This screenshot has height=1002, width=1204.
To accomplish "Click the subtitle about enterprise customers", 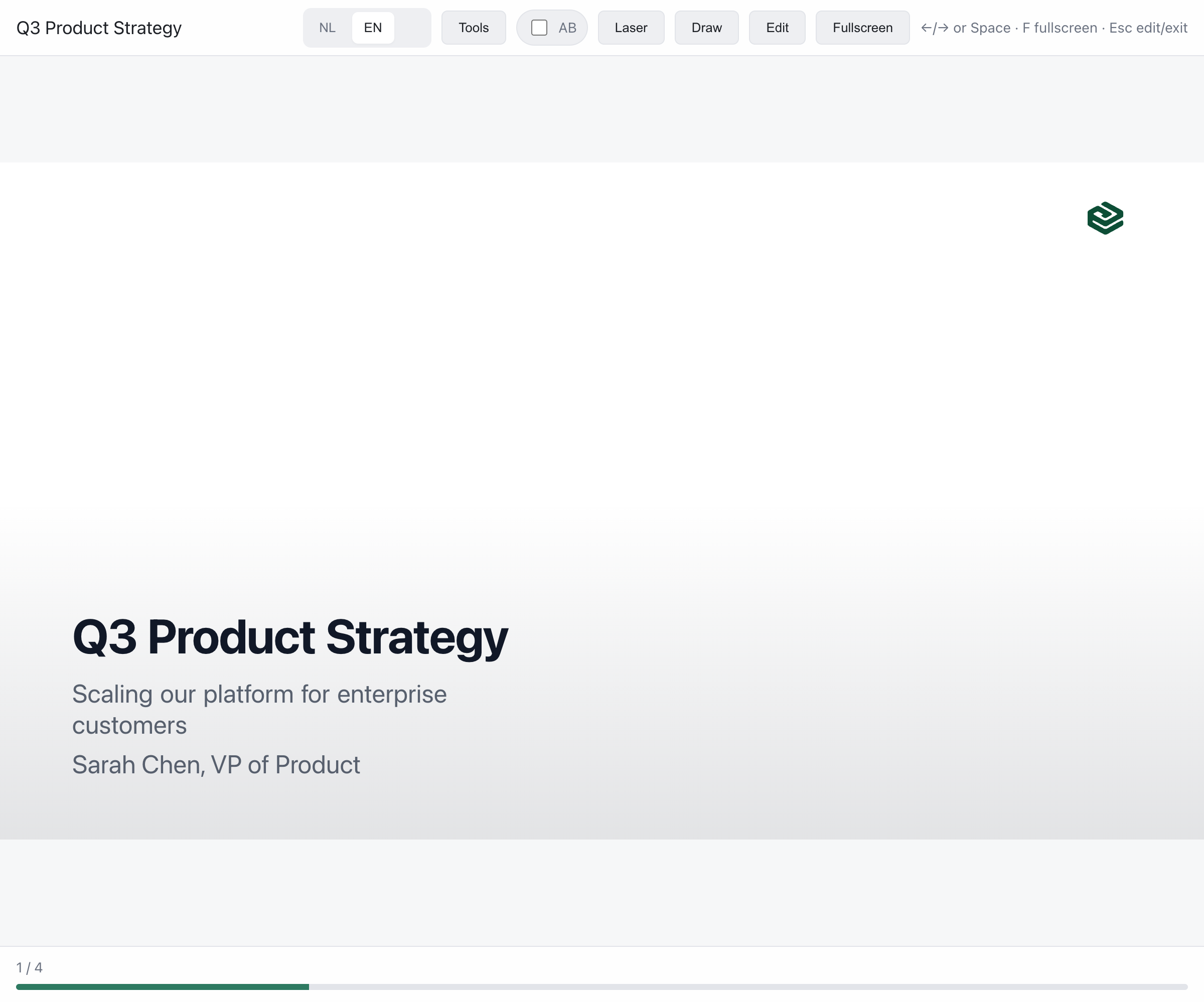I will click(259, 710).
